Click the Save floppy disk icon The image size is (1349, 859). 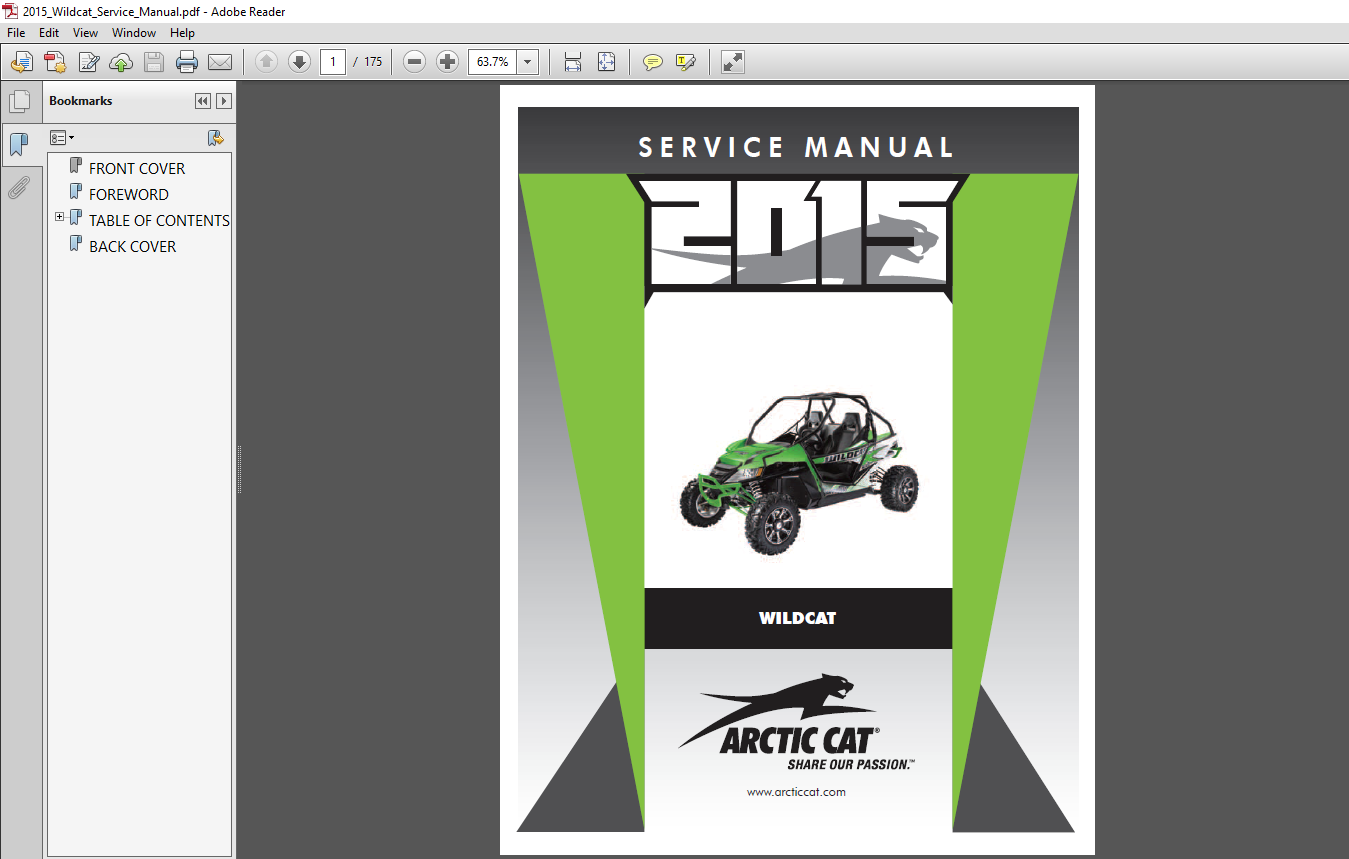(154, 62)
